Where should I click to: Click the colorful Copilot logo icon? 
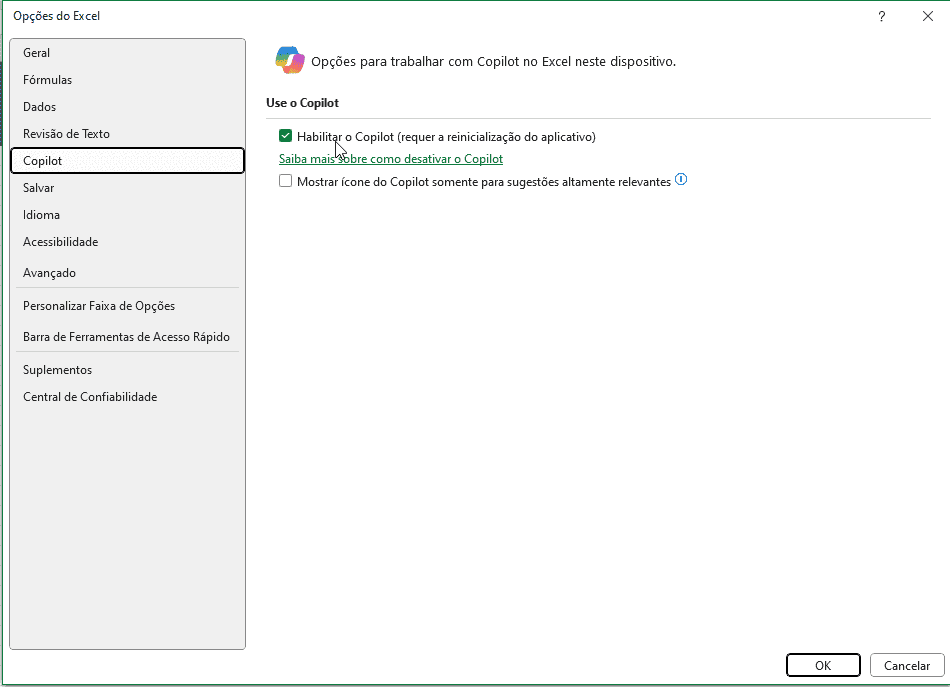pyautogui.click(x=290, y=61)
